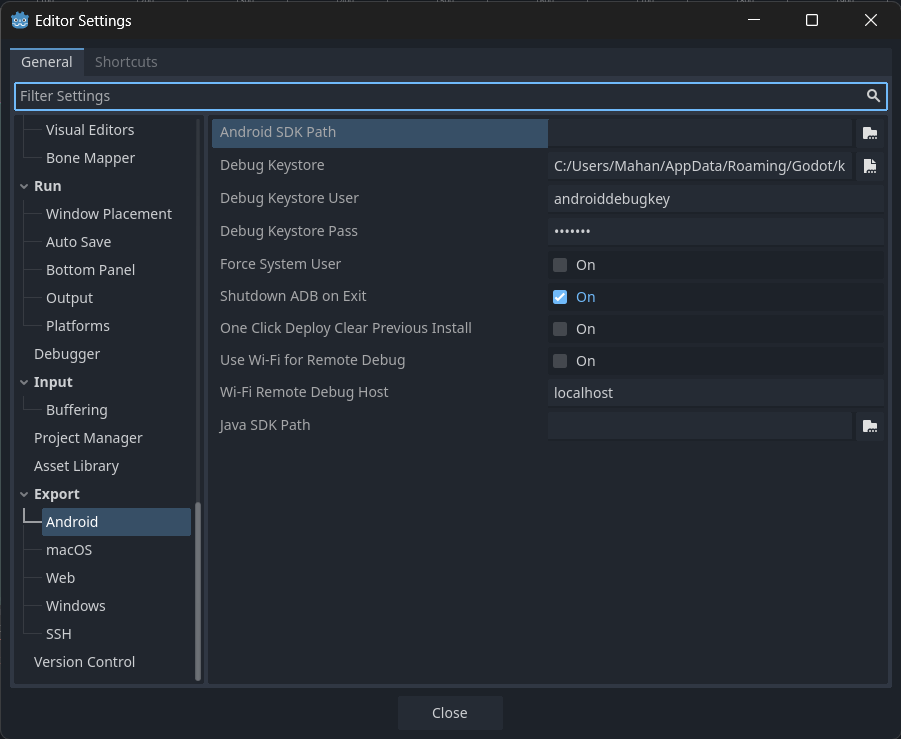Click the Godot logo in the title bar
The height and width of the screenshot is (739, 901).
(19, 20)
